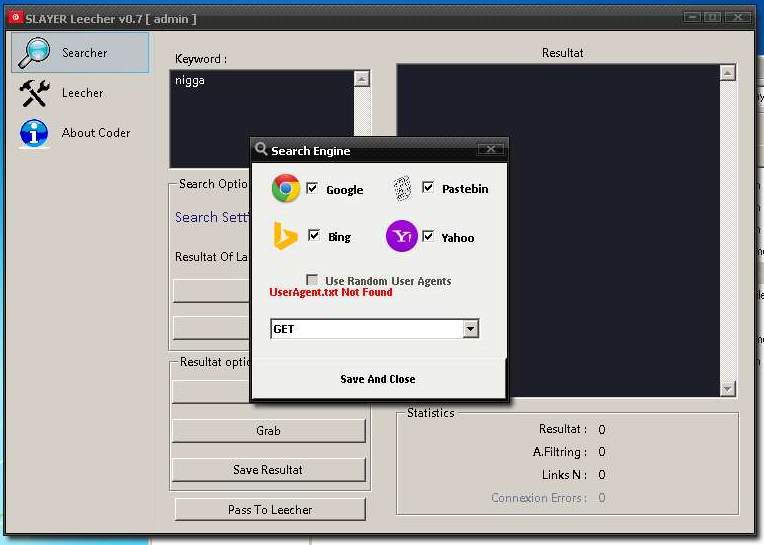
Task: Click the Google Chrome logo icon
Action: click(286, 189)
